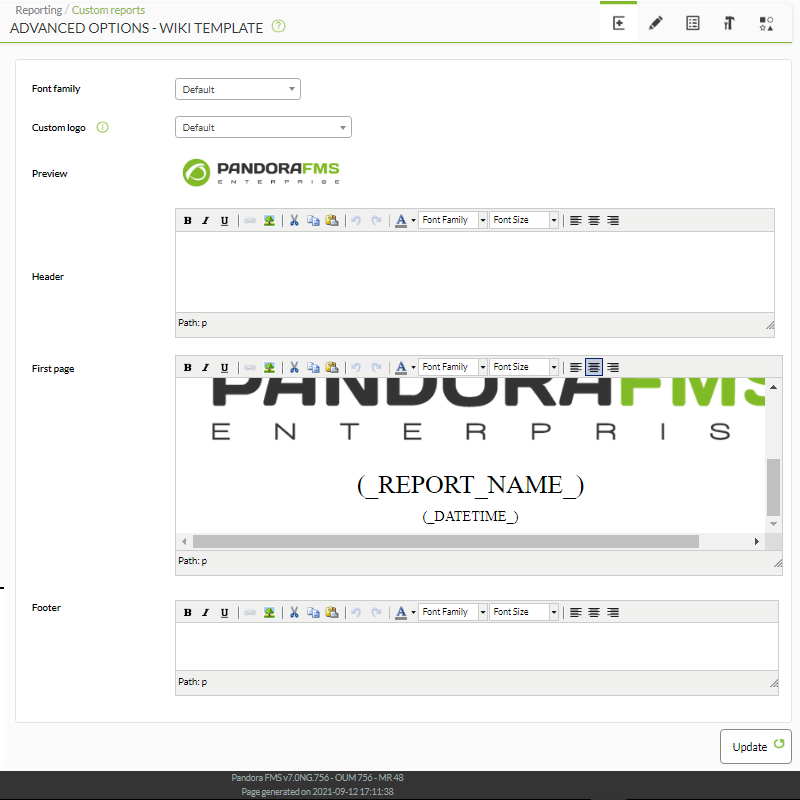
Task: Open Footer editor Font Family dropdown
Action: (x=453, y=612)
